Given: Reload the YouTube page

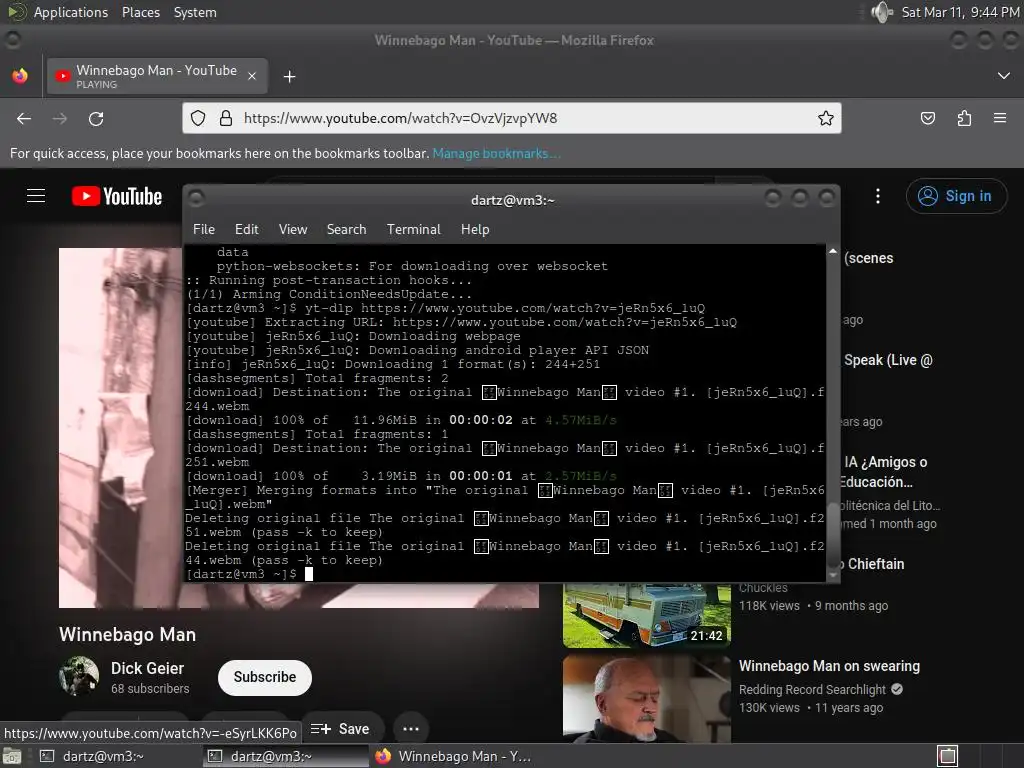Looking at the screenshot, I should [x=96, y=118].
